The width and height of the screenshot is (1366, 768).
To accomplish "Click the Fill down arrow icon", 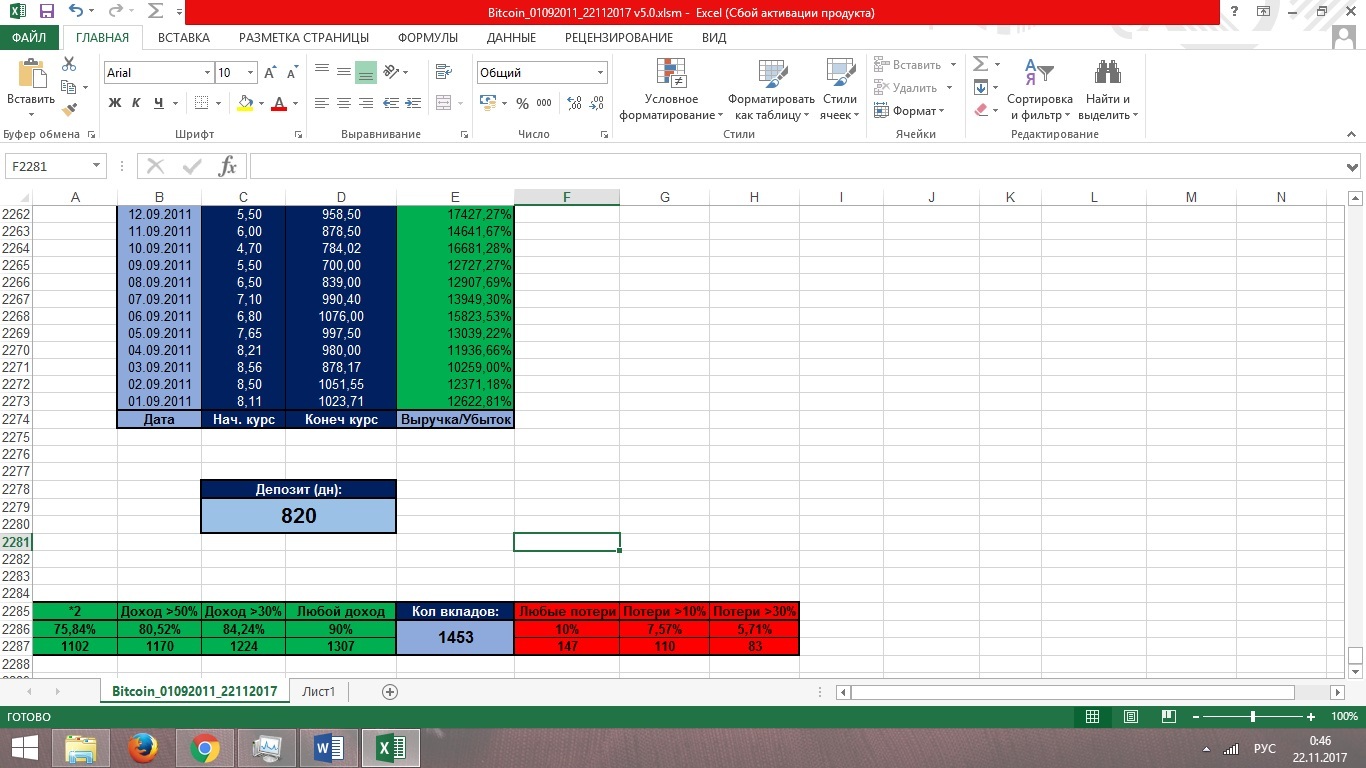I will click(x=981, y=87).
